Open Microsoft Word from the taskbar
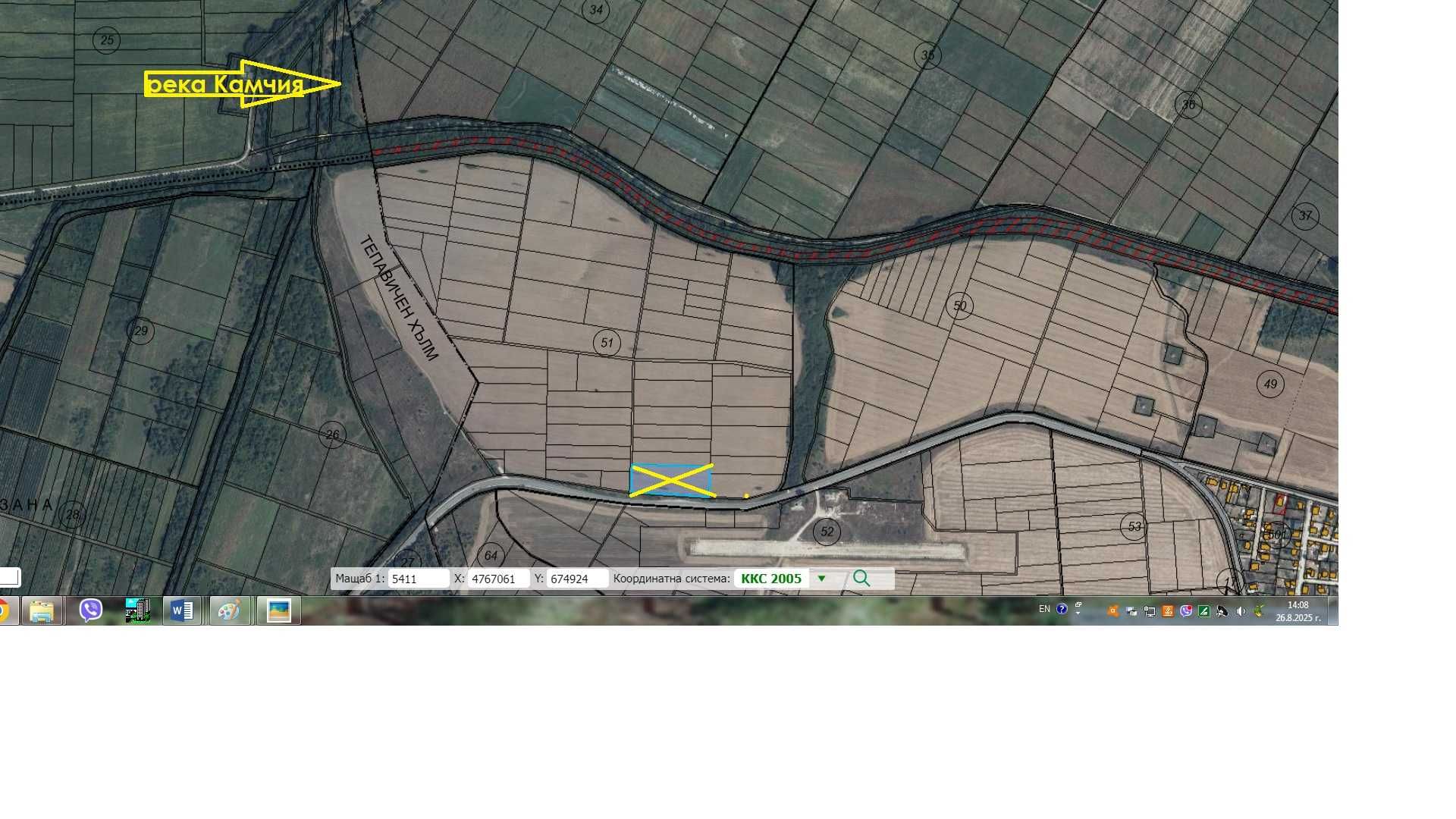Screen dimensions: 1456x819 (182, 610)
